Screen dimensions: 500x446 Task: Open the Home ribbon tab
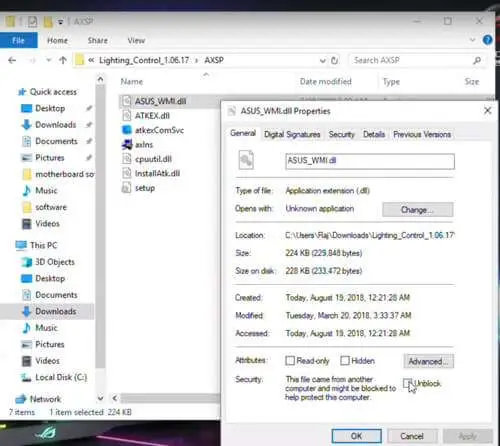[57, 40]
